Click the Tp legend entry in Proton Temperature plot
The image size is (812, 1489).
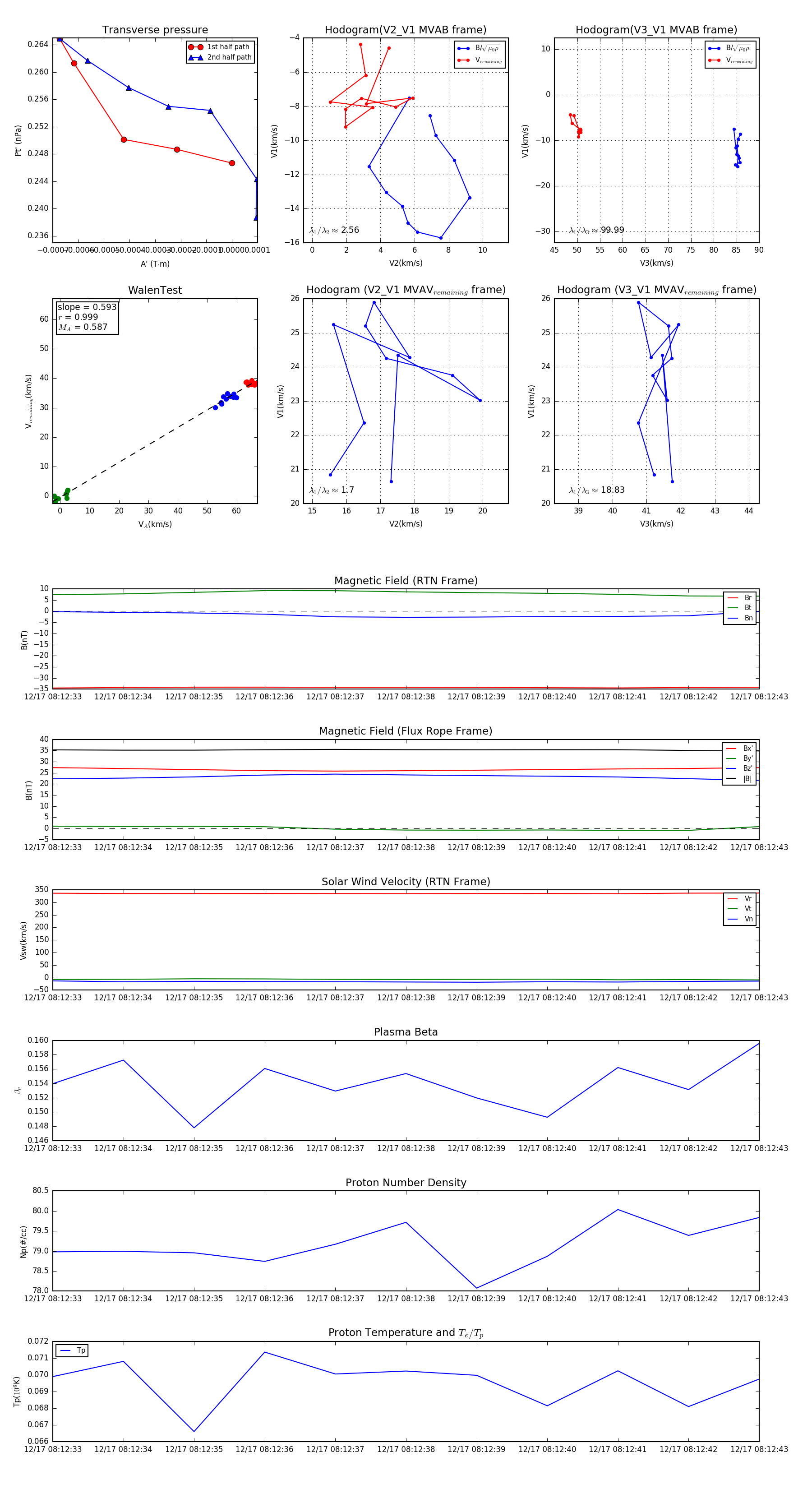pos(72,1350)
